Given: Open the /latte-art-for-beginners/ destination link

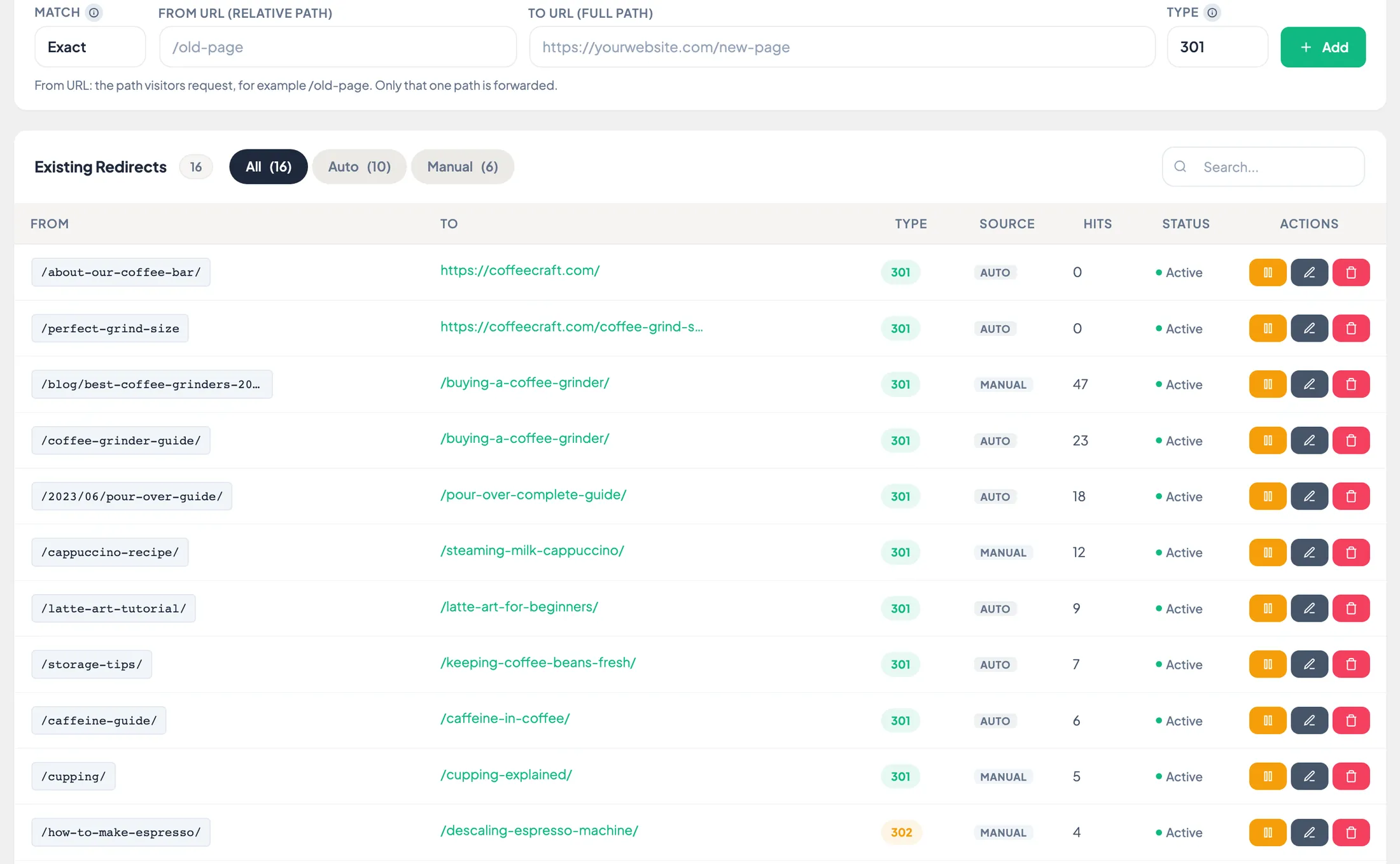Looking at the screenshot, I should coord(519,606).
